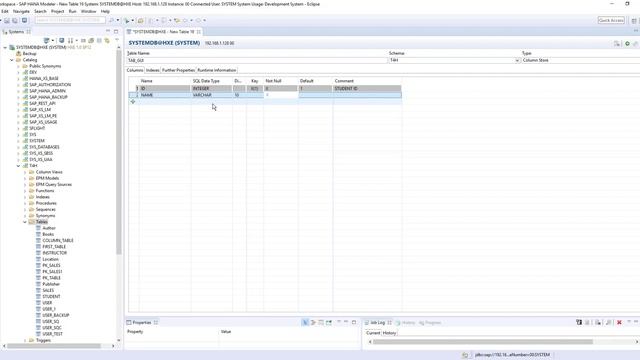640x360 pixels.
Task: Open the Help menu
Action: (x=105, y=11)
